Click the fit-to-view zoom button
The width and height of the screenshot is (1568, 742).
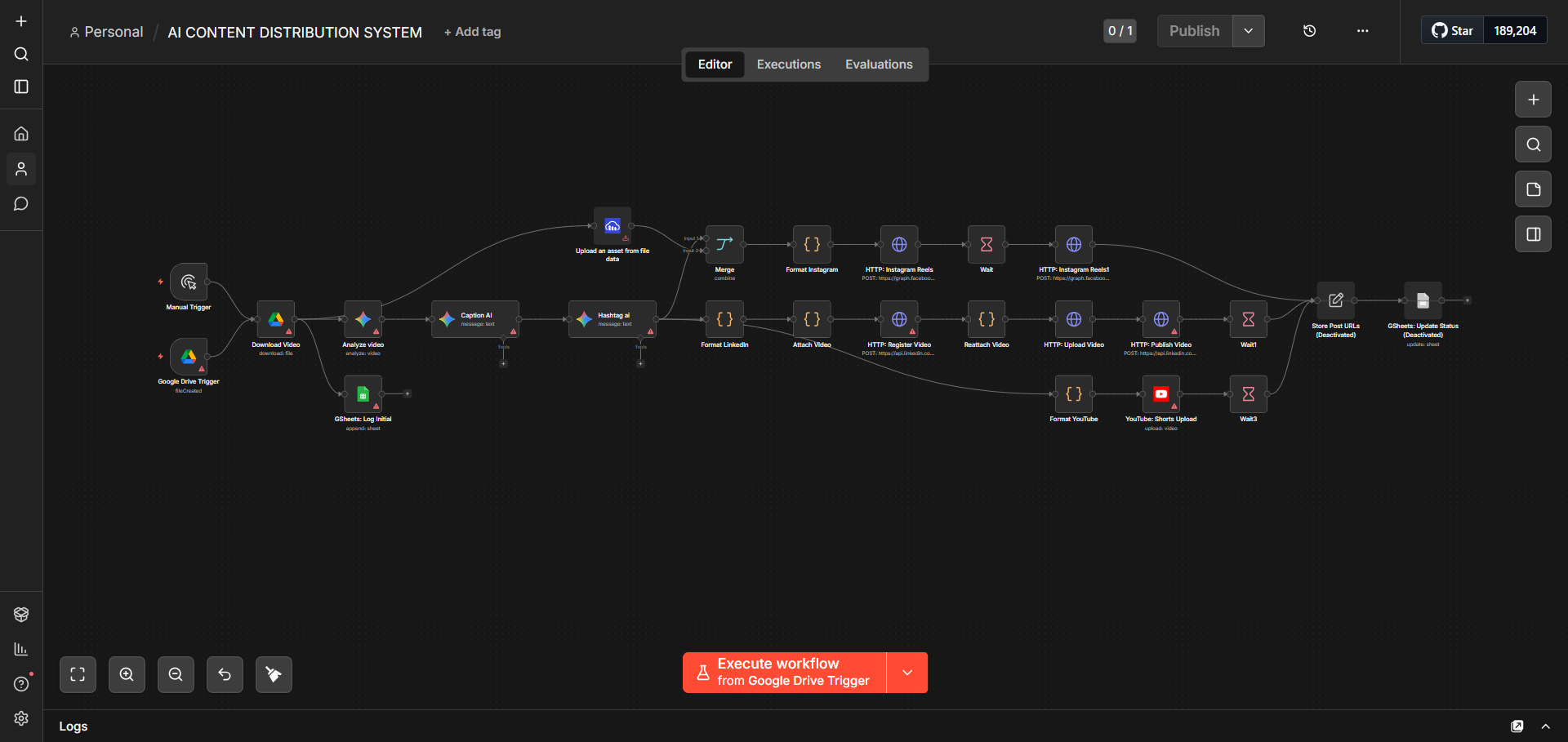[x=78, y=674]
